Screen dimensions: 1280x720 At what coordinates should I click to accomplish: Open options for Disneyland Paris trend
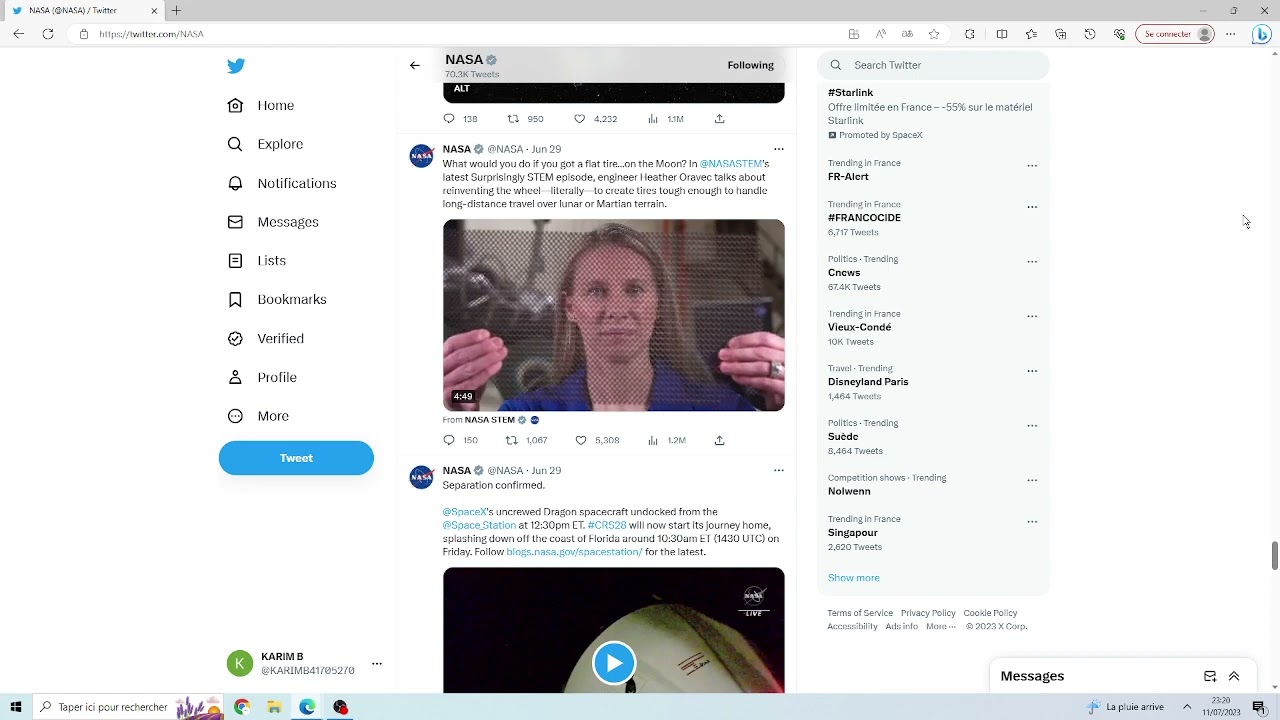pyautogui.click(x=1032, y=371)
